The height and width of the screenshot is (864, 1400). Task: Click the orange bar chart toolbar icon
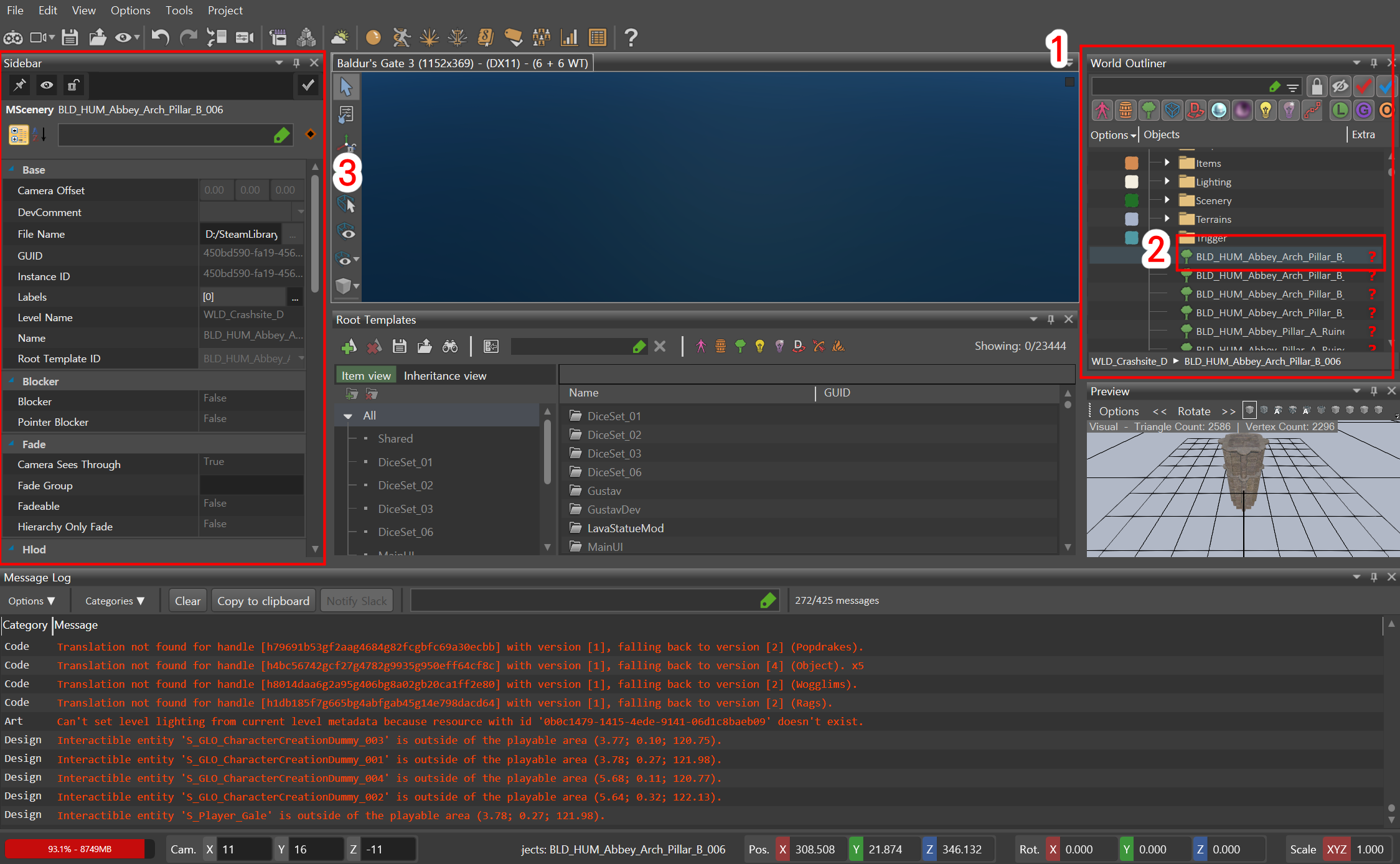[x=569, y=37]
